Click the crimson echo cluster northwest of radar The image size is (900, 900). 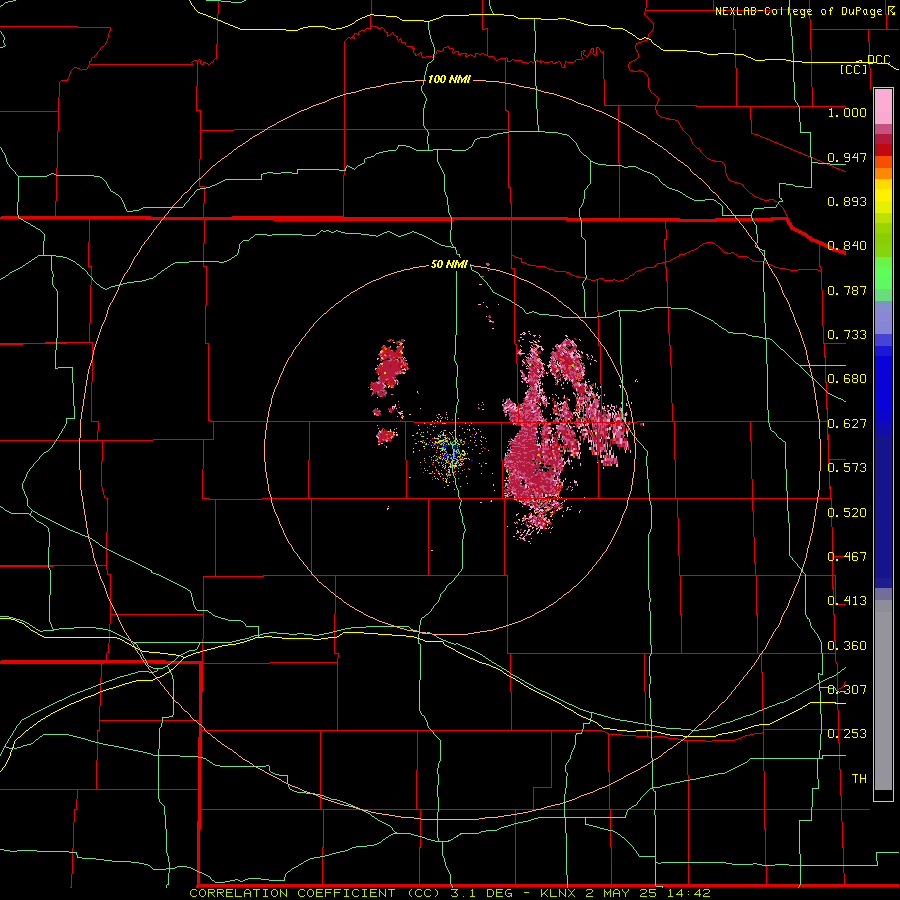(x=391, y=367)
